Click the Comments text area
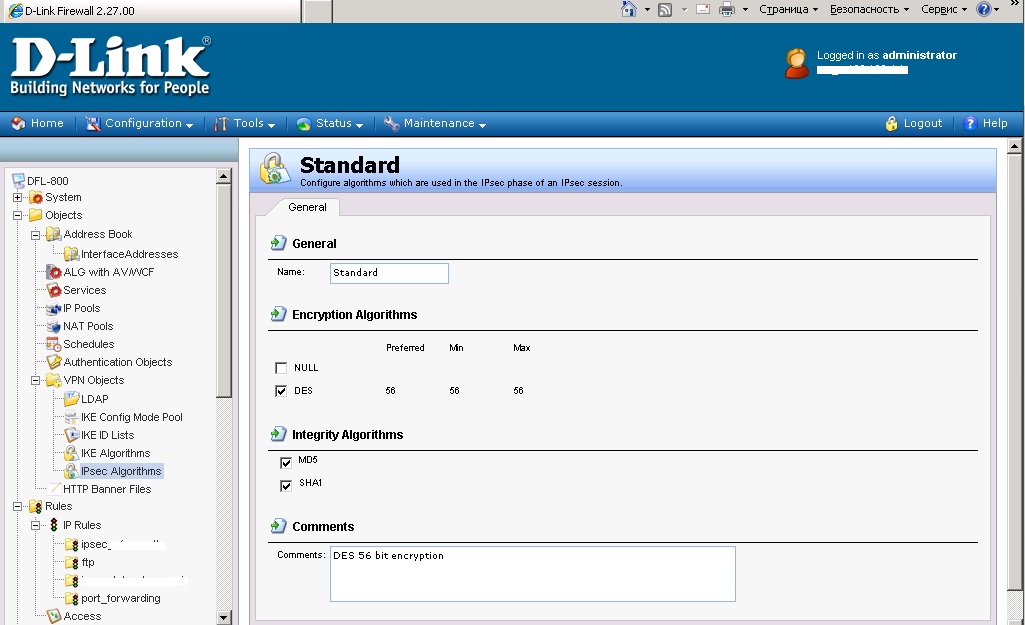This screenshot has height=625, width=1025. click(x=533, y=573)
